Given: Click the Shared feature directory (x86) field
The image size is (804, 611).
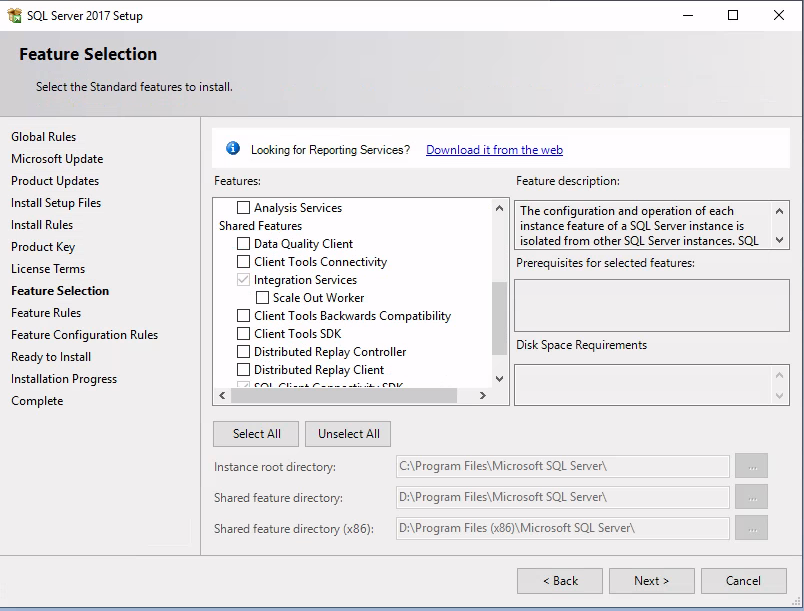Looking at the screenshot, I should pos(562,528).
